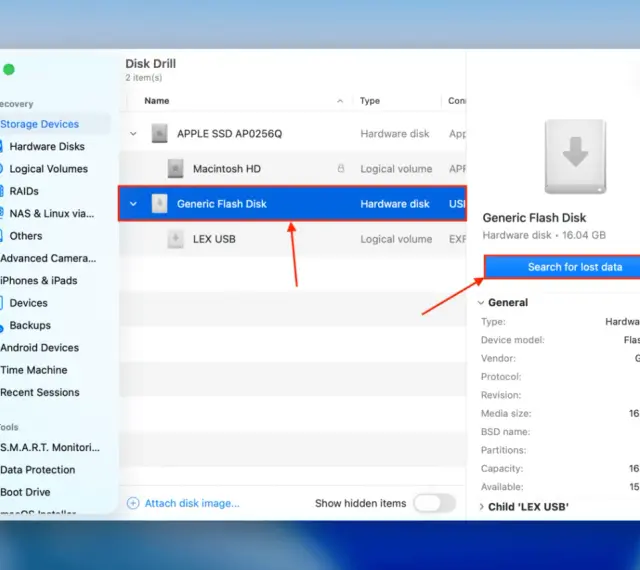
Task: Open NAS & Linux via... in sidebar
Action: [x=52, y=214]
